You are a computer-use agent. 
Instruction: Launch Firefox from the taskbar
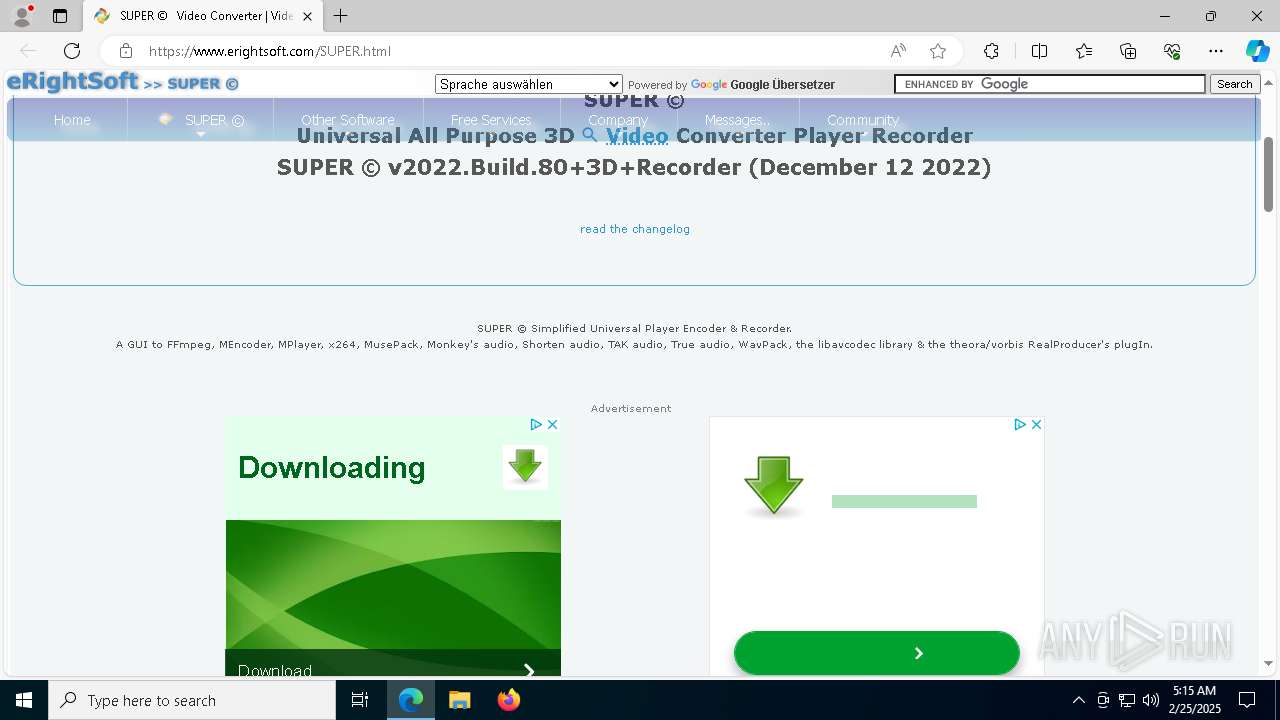(x=509, y=700)
